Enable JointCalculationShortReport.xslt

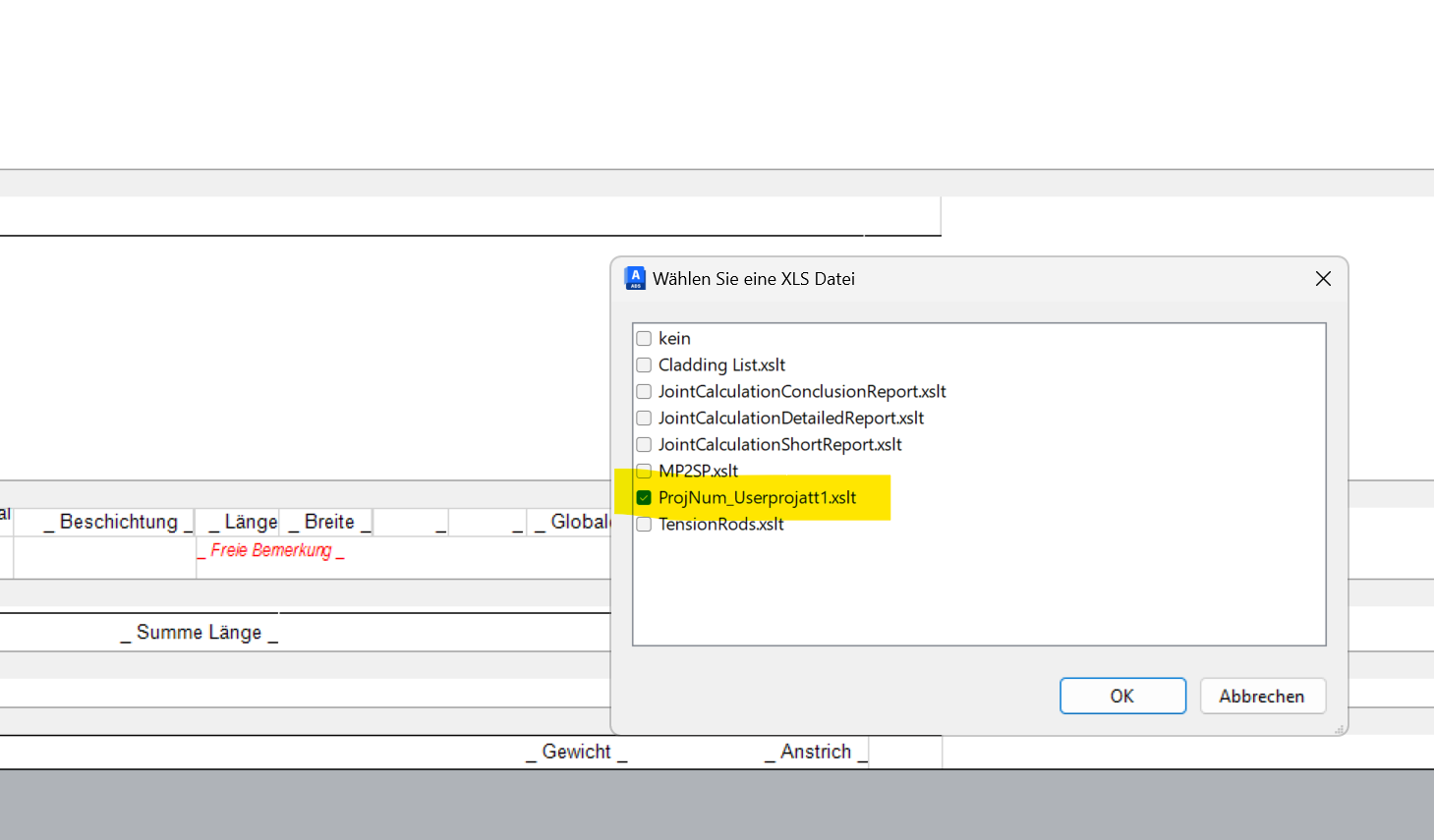click(x=645, y=444)
